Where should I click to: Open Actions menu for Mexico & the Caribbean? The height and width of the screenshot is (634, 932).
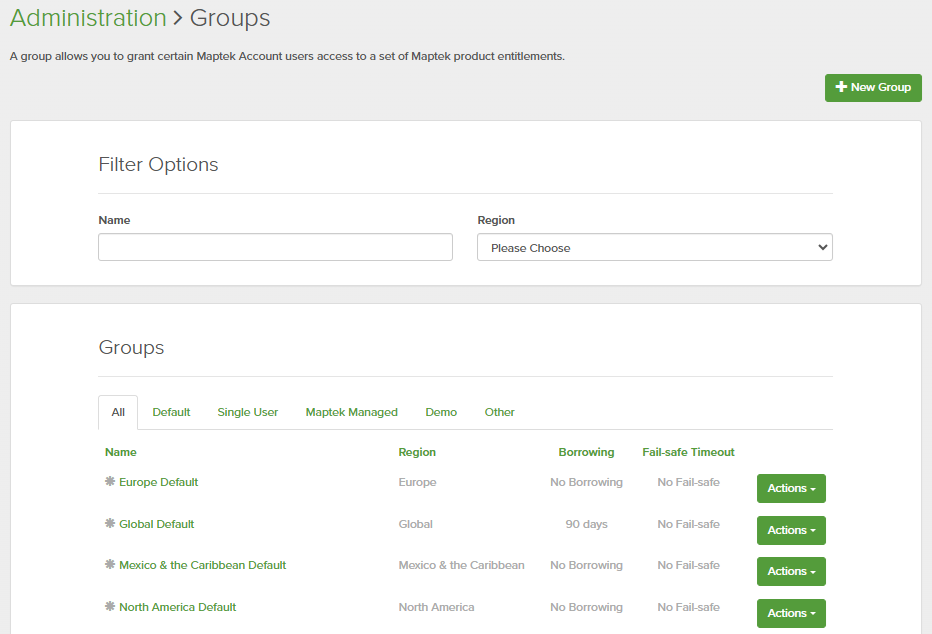tap(791, 572)
